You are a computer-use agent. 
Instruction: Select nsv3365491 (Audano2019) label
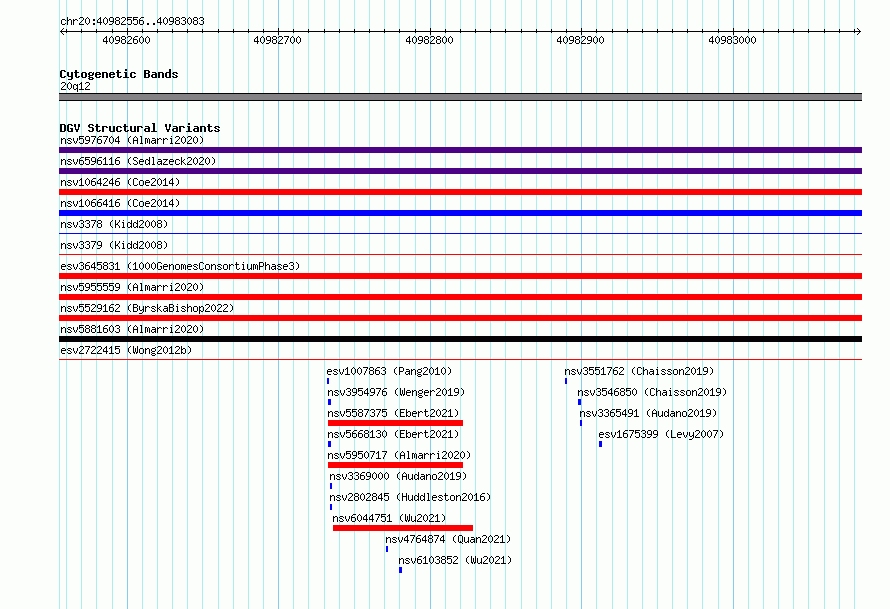coord(648,413)
